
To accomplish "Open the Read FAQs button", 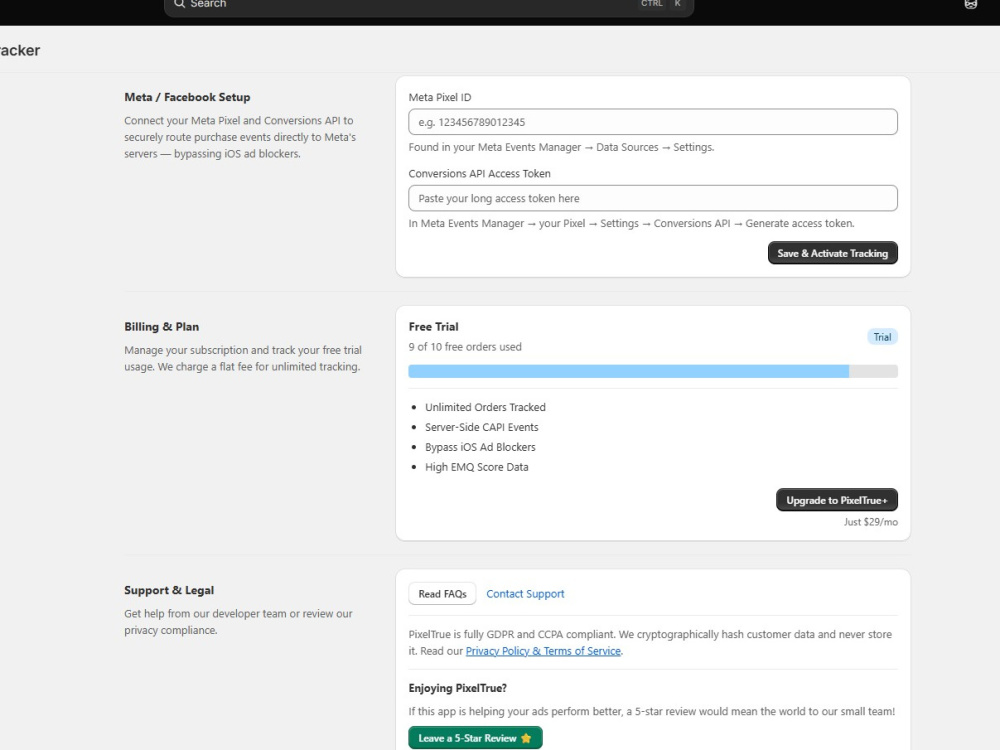I will pos(442,594).
